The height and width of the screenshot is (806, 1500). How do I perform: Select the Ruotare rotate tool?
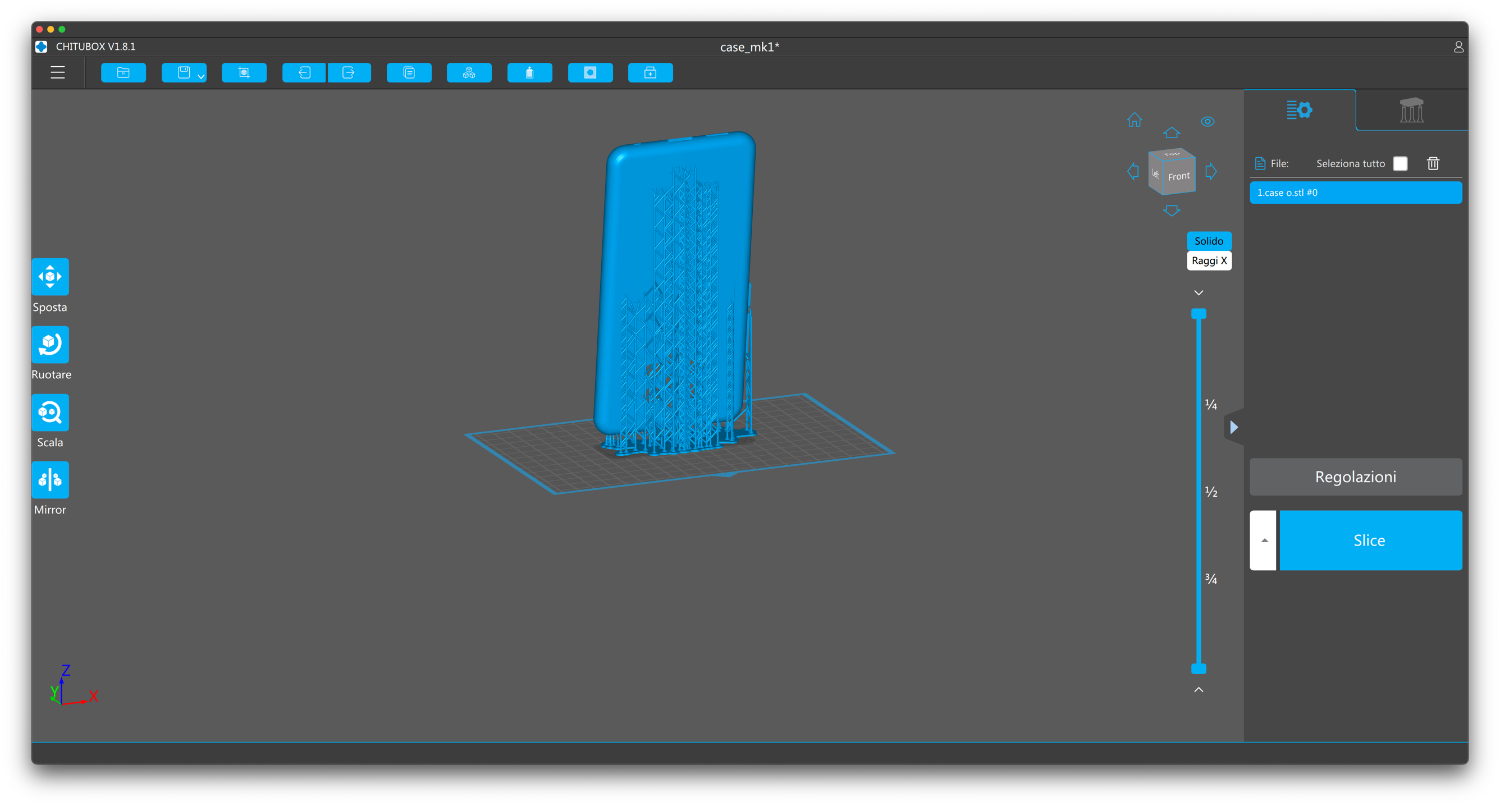coord(50,344)
